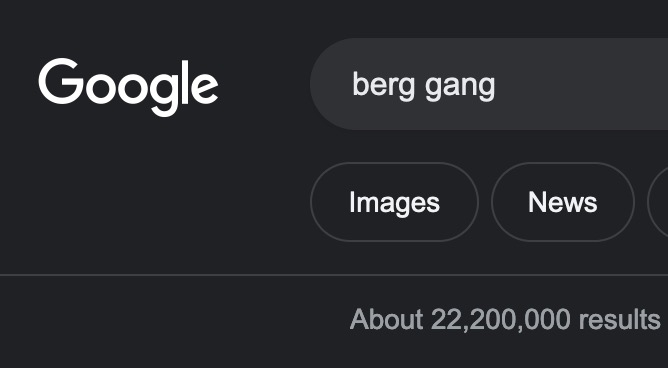Filter results by Images
Viewport: 668px width, 368px height.
(x=394, y=202)
